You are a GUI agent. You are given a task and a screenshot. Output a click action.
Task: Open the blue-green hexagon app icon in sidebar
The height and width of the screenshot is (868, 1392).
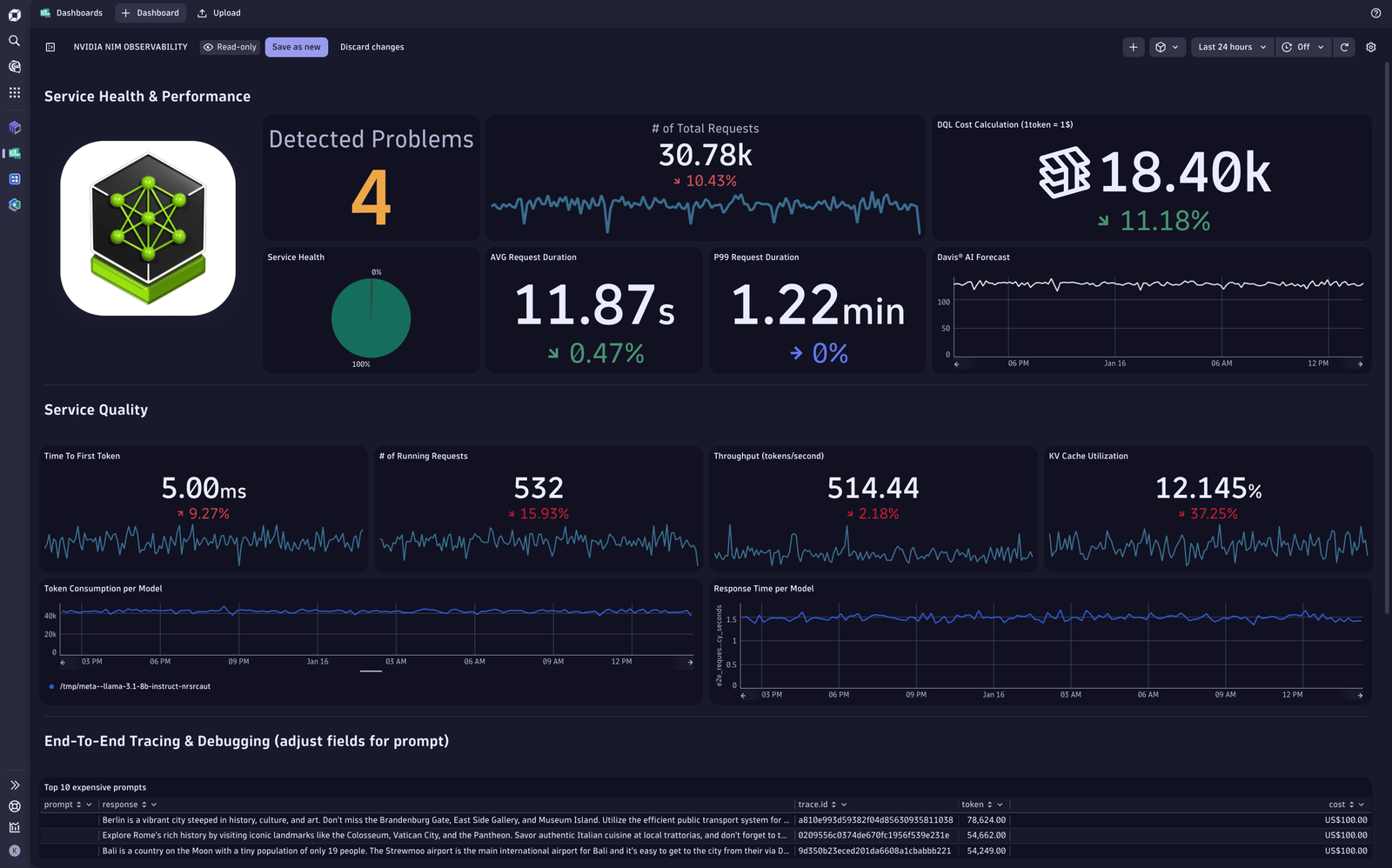[14, 205]
